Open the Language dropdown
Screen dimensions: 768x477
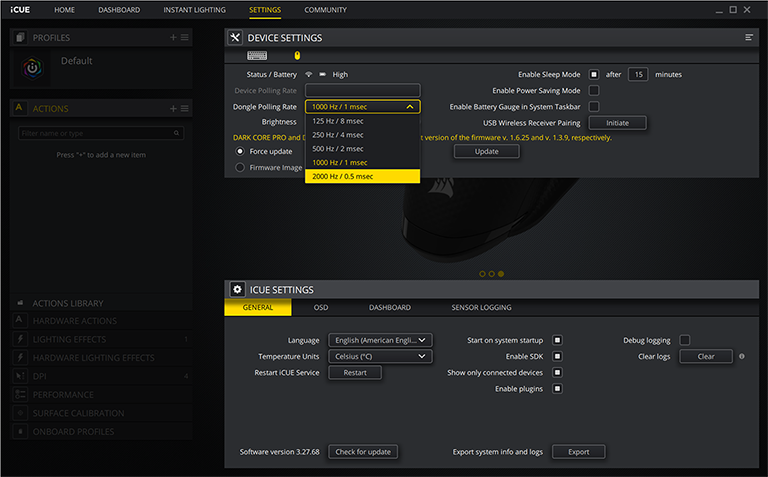381,340
